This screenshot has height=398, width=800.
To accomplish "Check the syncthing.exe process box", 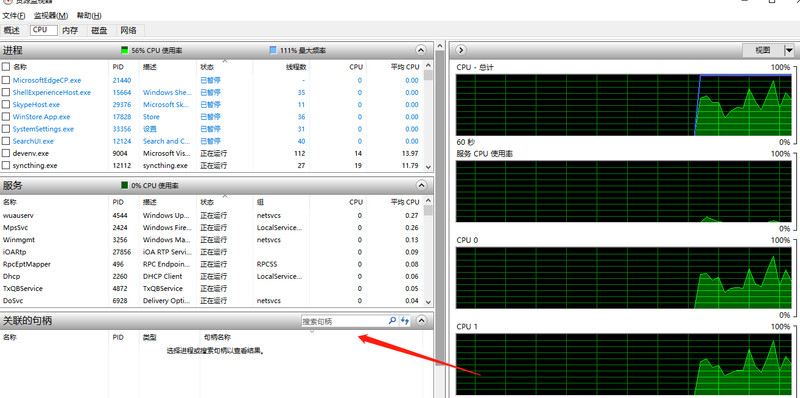I will pyautogui.click(x=6, y=165).
